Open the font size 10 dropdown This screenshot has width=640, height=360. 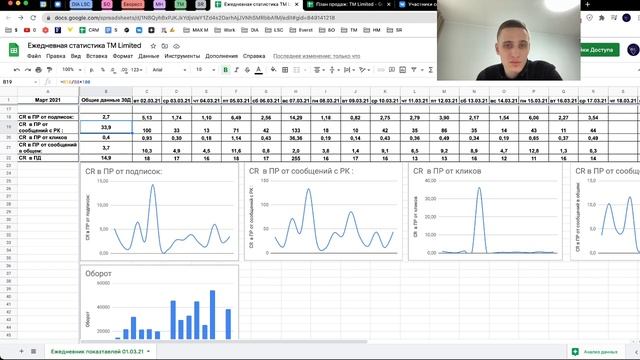205,70
